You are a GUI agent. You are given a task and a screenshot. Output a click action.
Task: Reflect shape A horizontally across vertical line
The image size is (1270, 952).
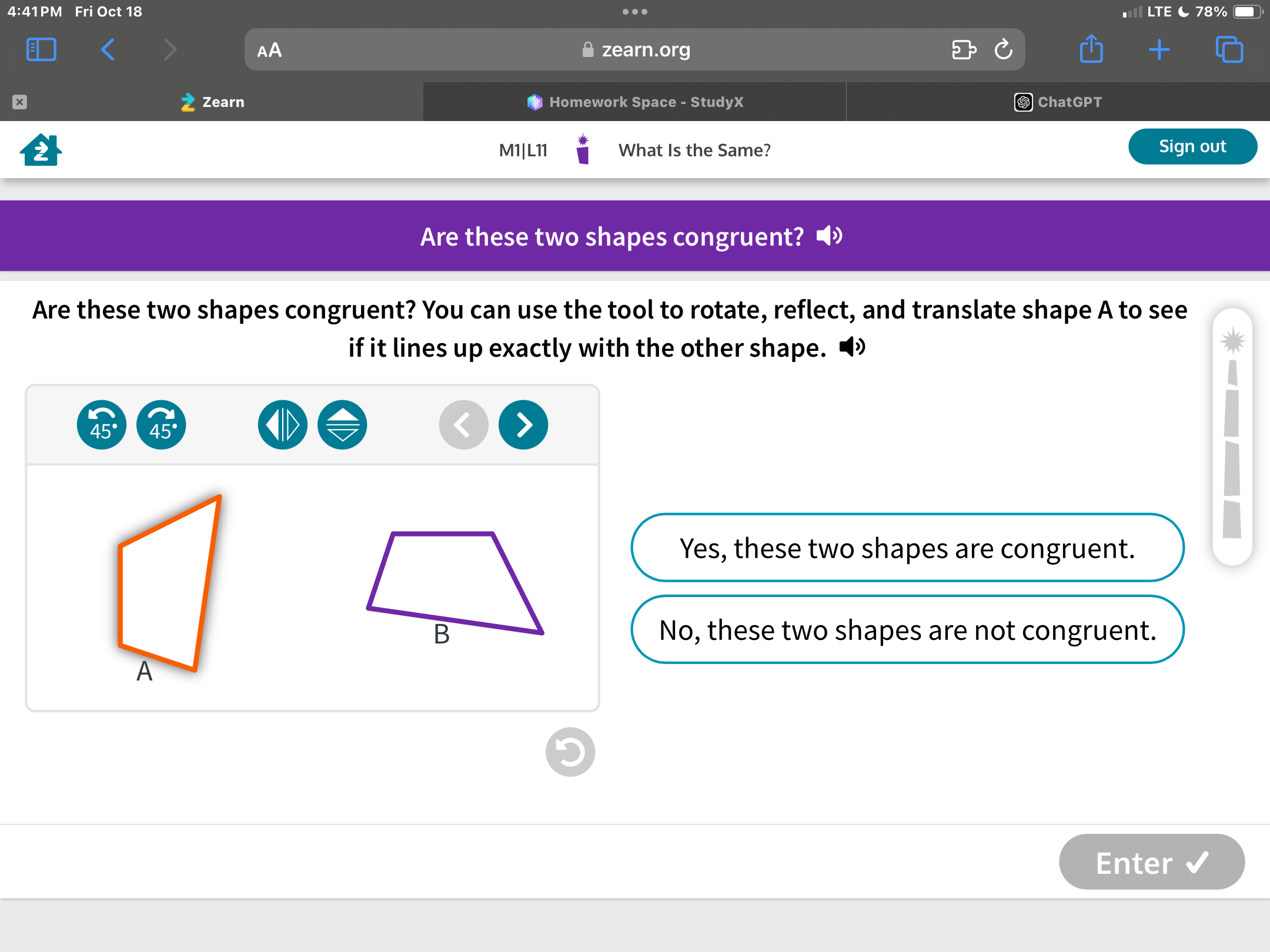(283, 424)
